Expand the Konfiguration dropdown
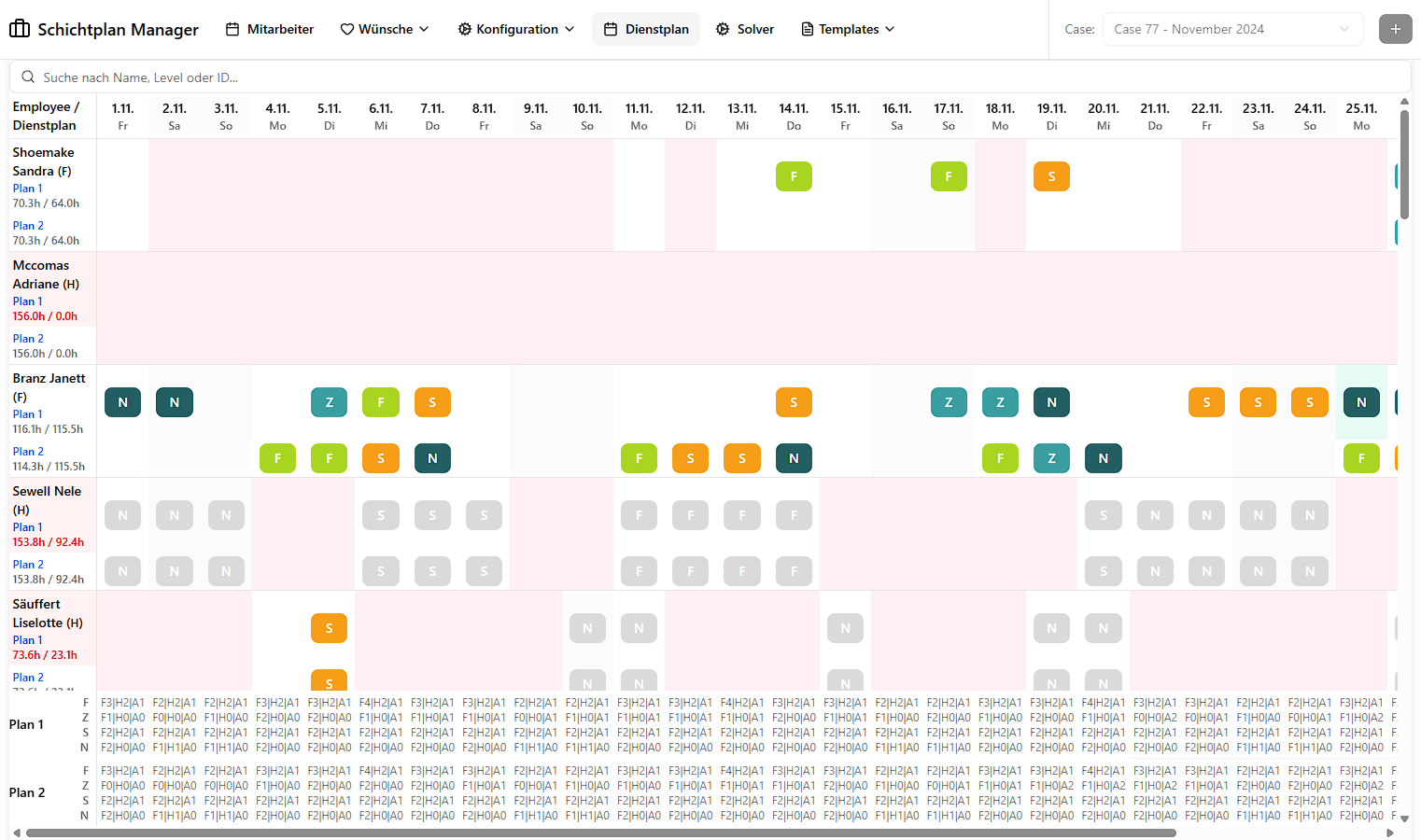 (516, 29)
